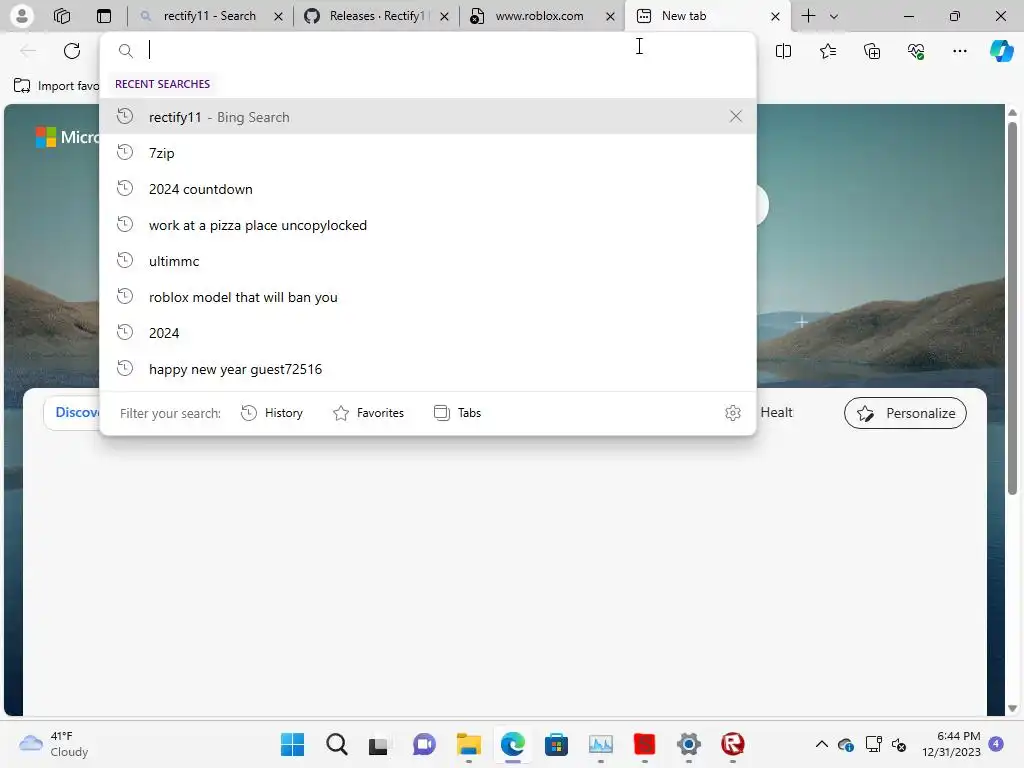1024x768 pixels.
Task: Open Browser essentials heart icon
Action: click(x=916, y=51)
